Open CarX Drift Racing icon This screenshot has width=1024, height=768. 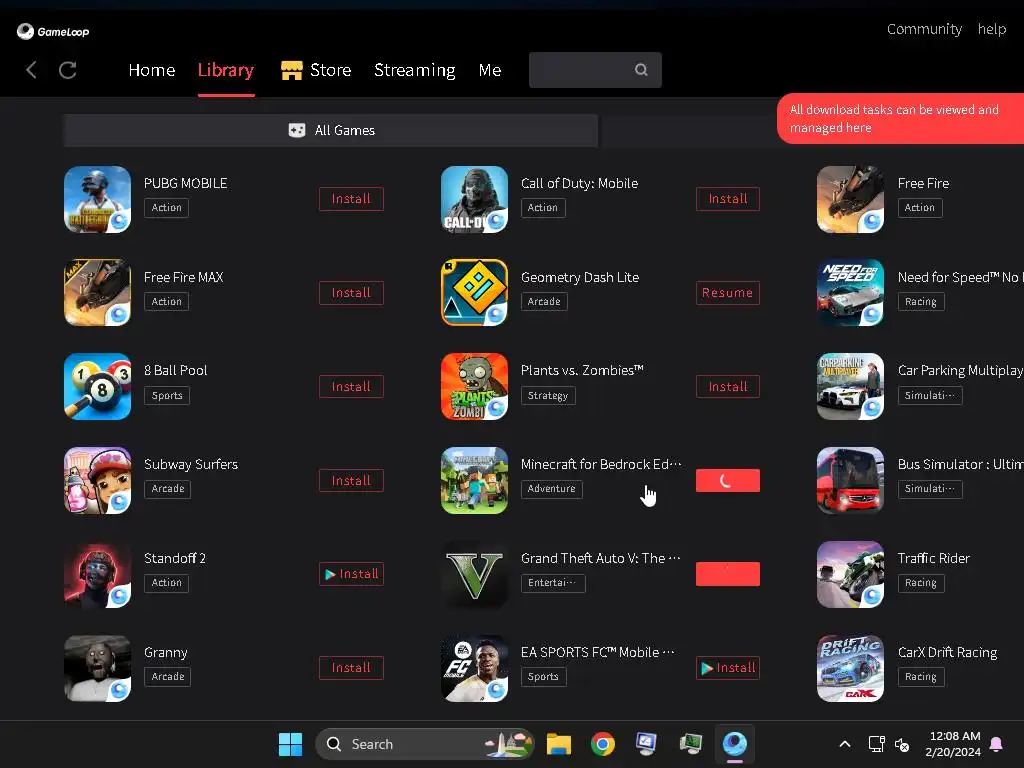tap(850, 668)
